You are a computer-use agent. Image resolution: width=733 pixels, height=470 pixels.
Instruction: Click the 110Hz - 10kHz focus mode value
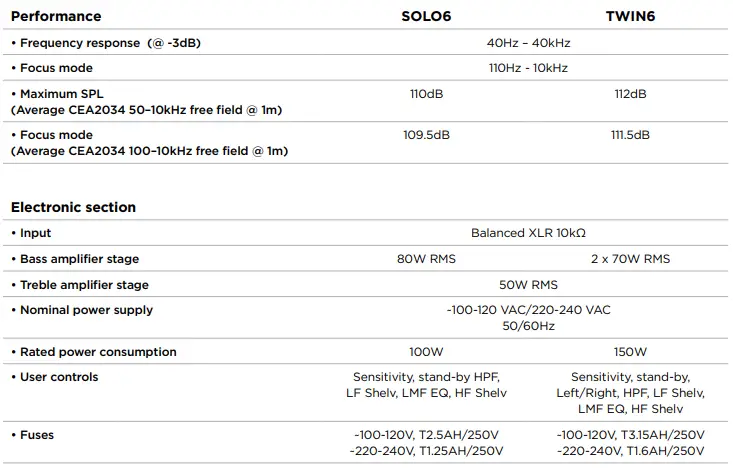528,68
